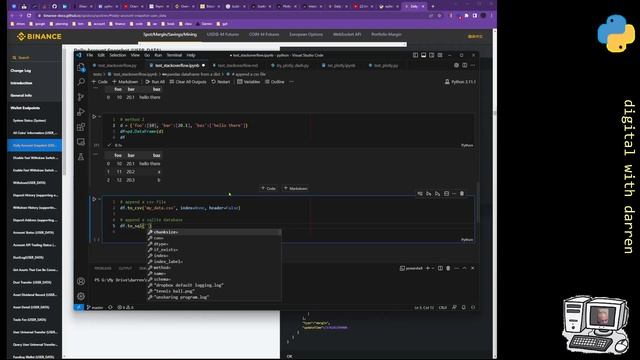The height and width of the screenshot is (360, 640).
Task: Click the master branch in status bar
Action: (x=95, y=307)
